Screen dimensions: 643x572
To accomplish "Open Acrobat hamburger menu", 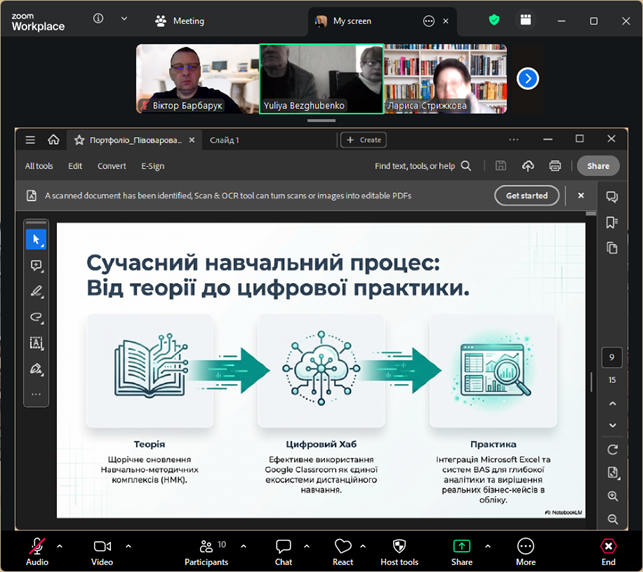I will tap(30, 140).
